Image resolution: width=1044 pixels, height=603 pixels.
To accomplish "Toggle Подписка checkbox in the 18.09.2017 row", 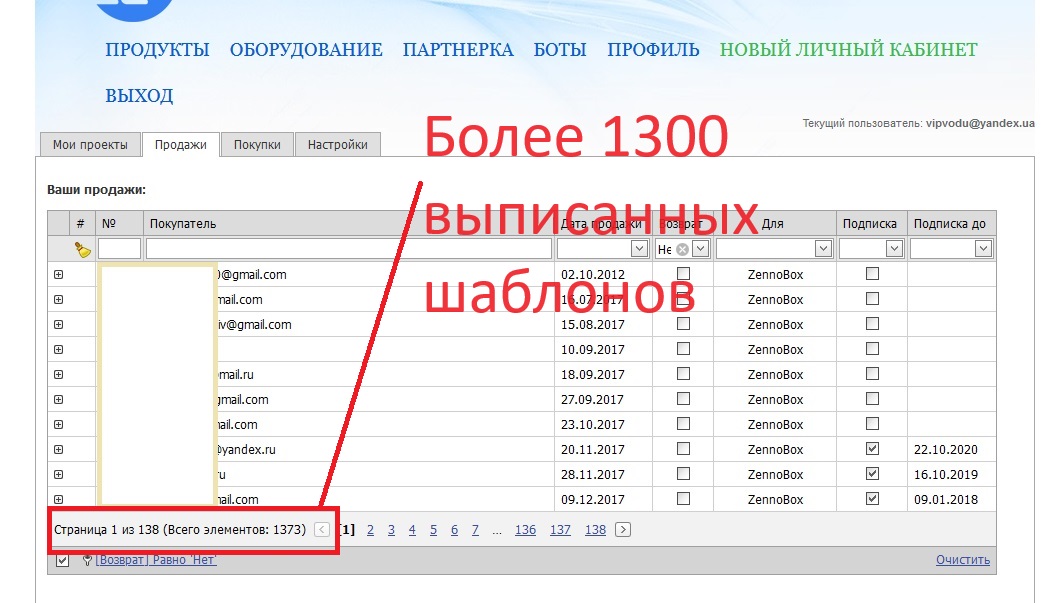I will (872, 373).
